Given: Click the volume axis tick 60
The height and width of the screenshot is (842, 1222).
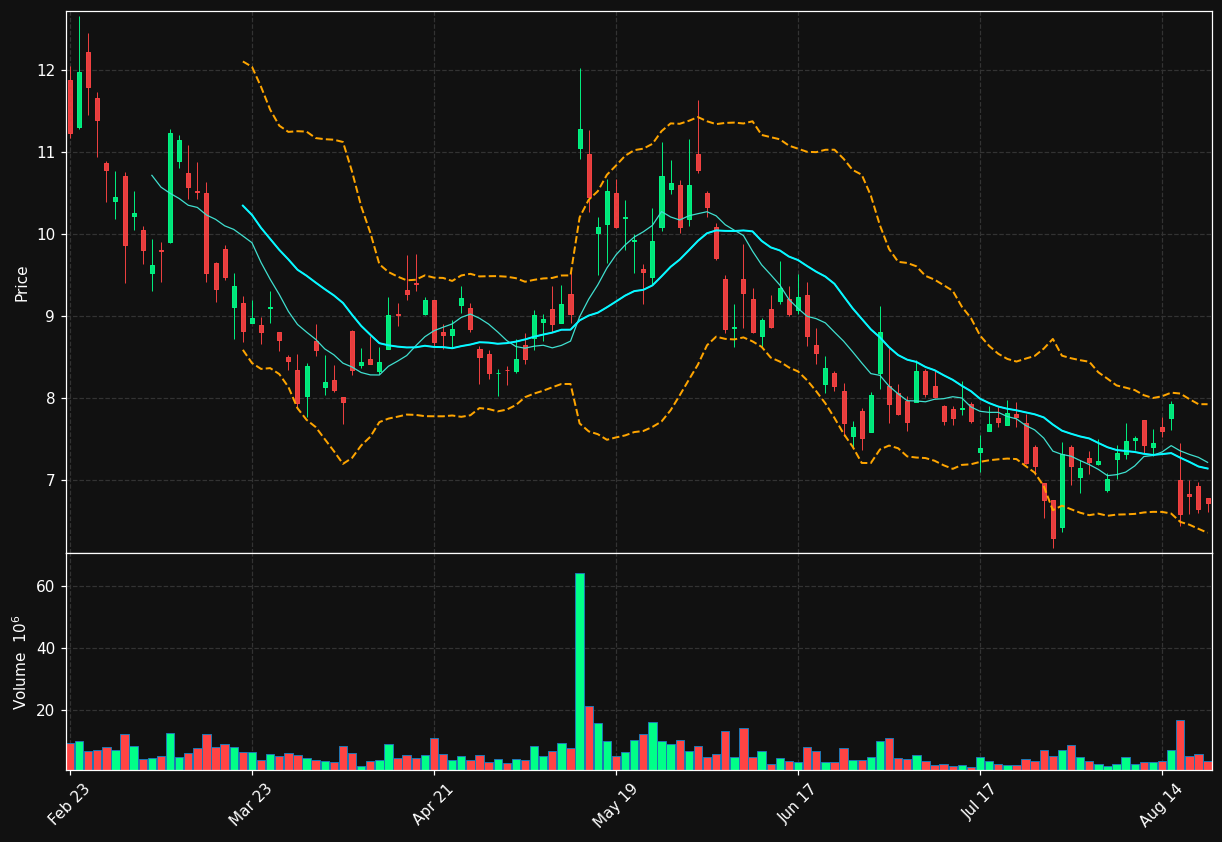Looking at the screenshot, I should (x=46, y=586).
